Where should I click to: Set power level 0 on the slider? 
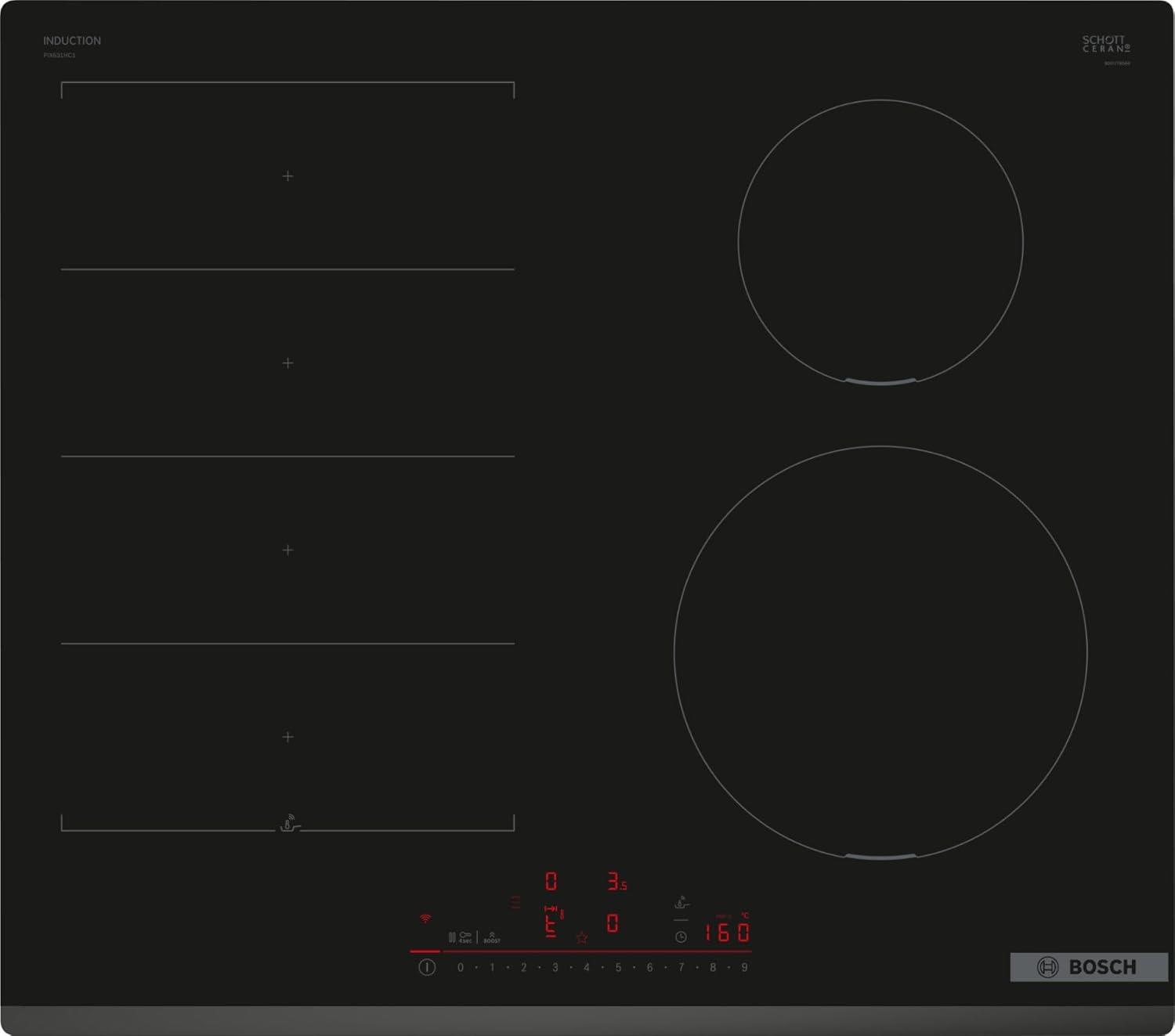(461, 968)
